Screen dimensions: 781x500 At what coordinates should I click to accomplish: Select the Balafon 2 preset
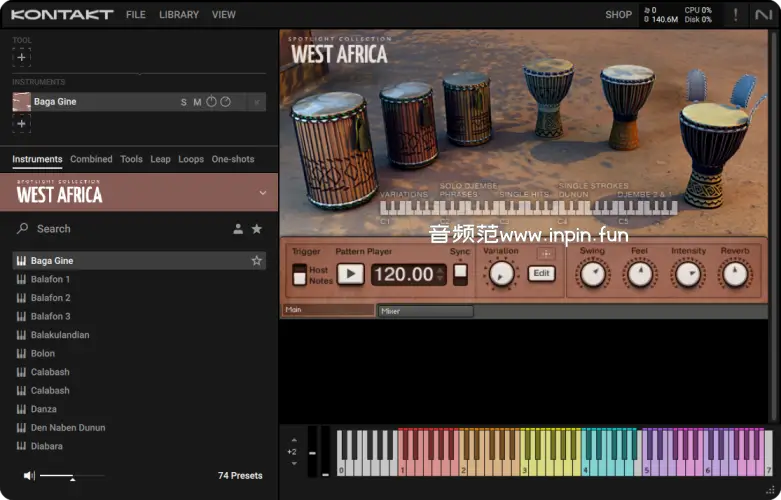[51, 298]
